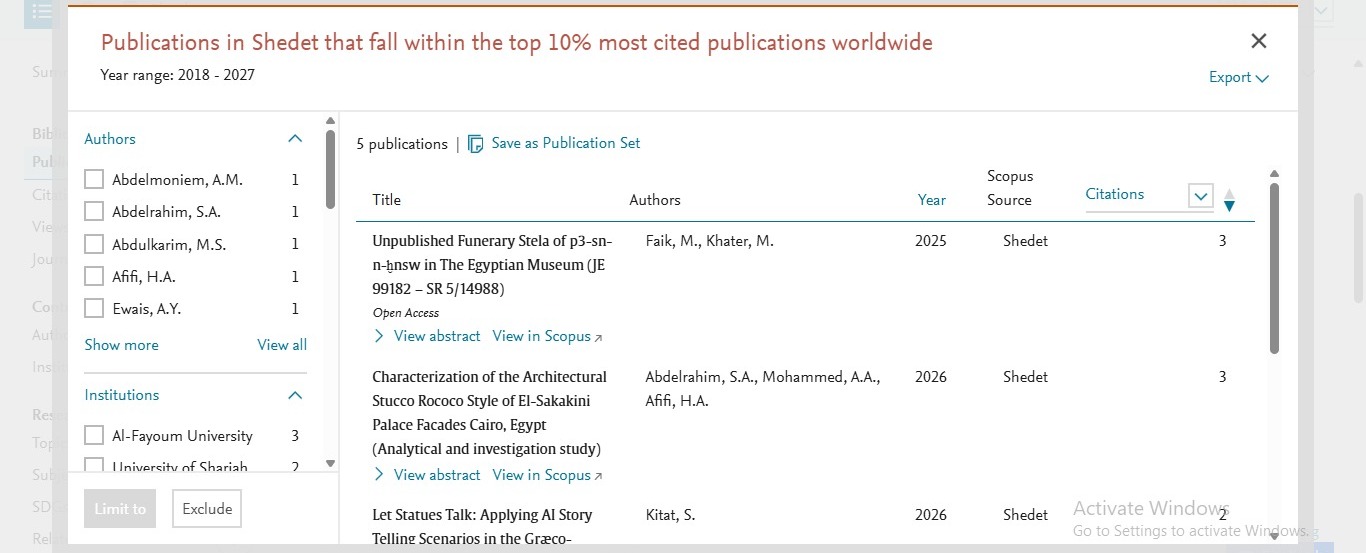This screenshot has width=1366, height=553.
Task: Click the Limit to button
Action: pyautogui.click(x=120, y=509)
